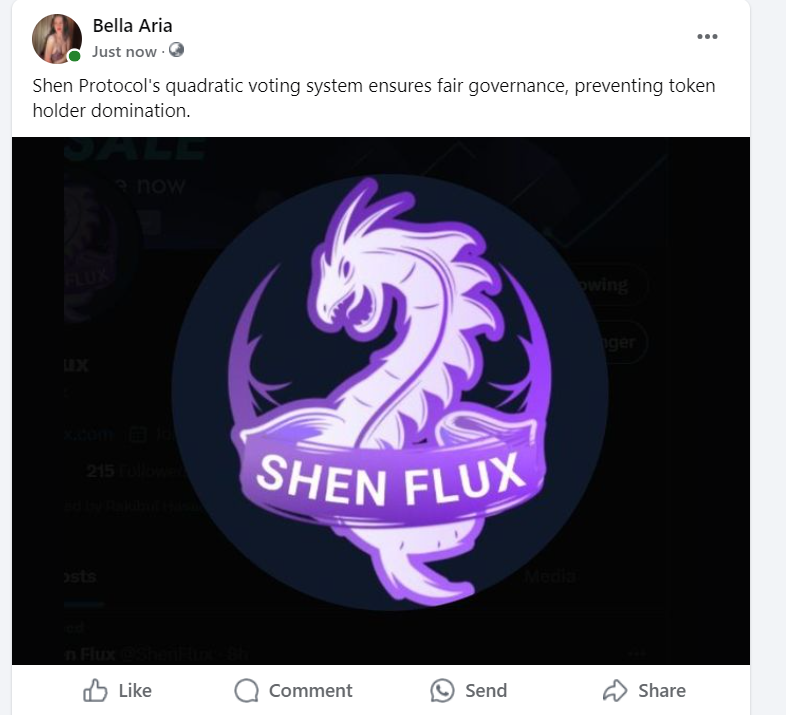Click the Bella Aria name link

click(132, 26)
